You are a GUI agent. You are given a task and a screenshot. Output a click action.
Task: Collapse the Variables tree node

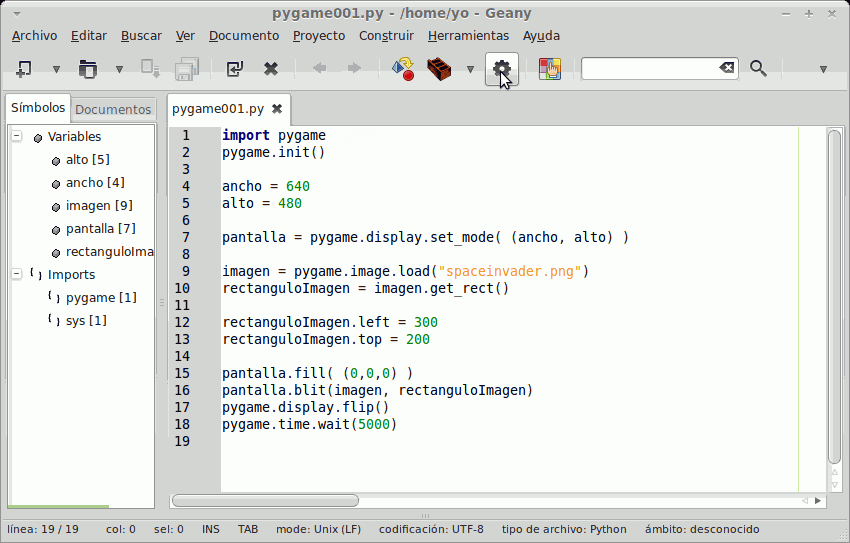17,136
